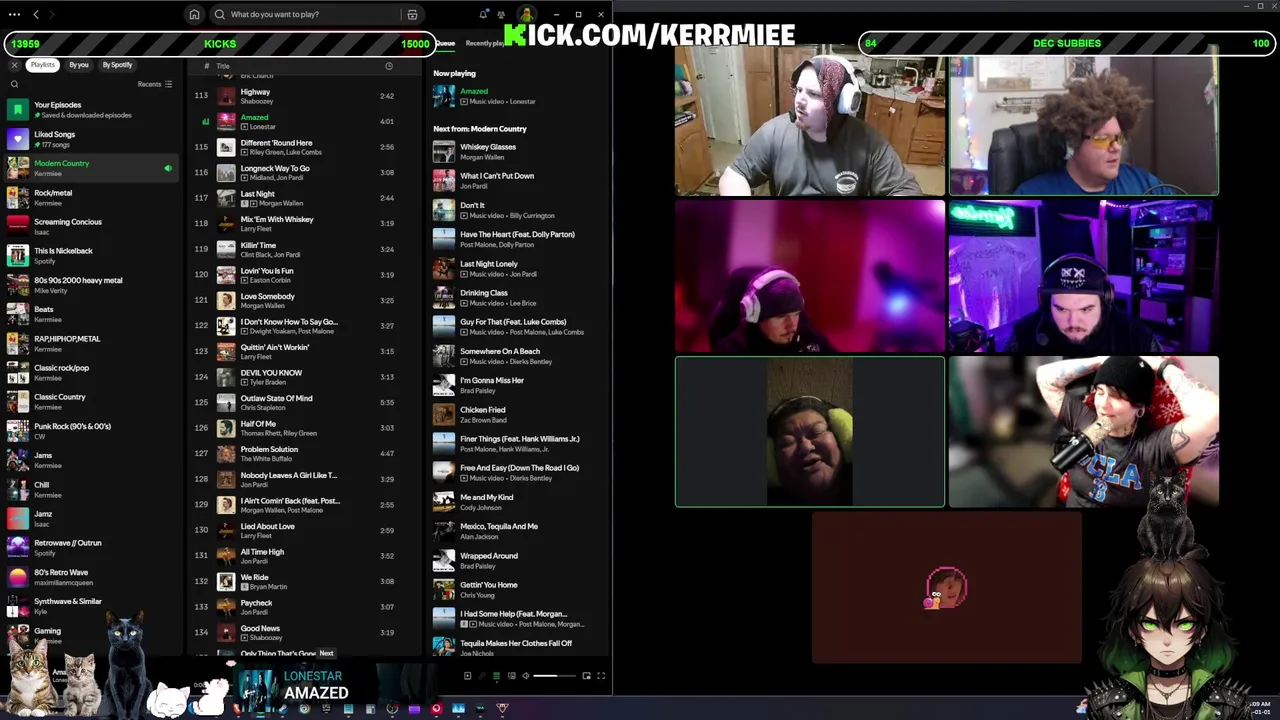Viewport: 1280px width, 720px height.
Task: Click the Spotify Home icon
Action: [x=194, y=14]
